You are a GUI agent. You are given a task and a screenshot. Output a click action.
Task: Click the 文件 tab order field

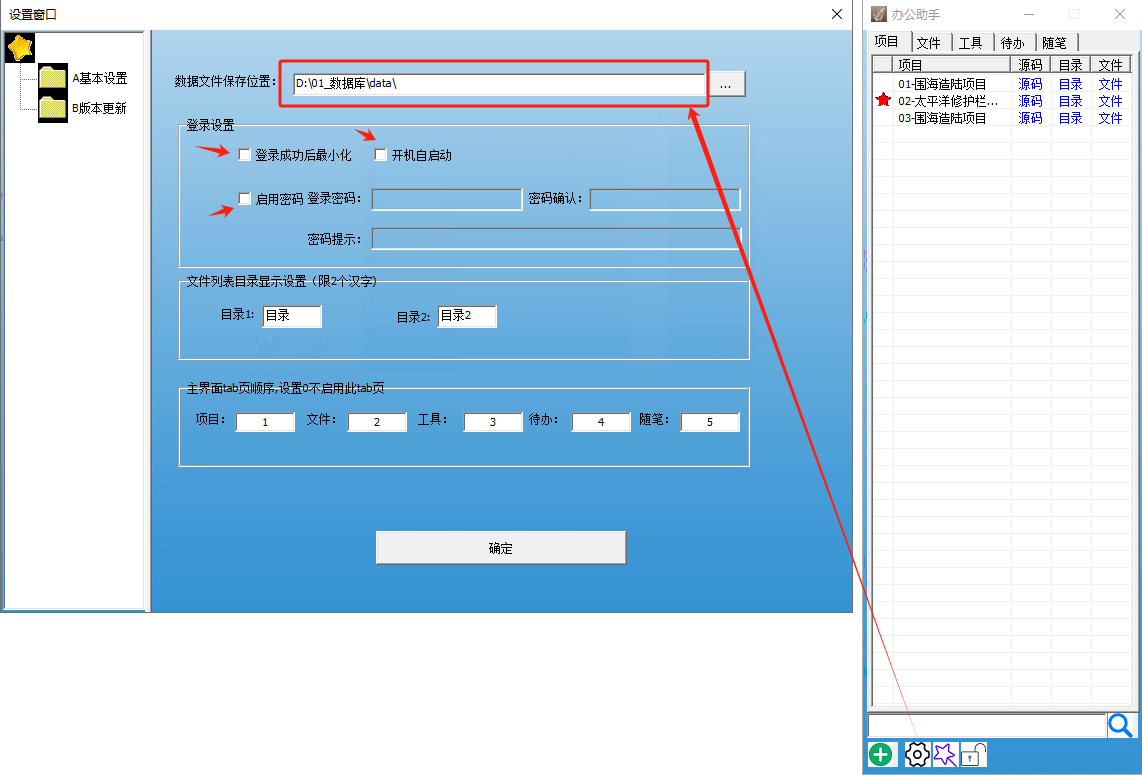pyautogui.click(x=377, y=422)
